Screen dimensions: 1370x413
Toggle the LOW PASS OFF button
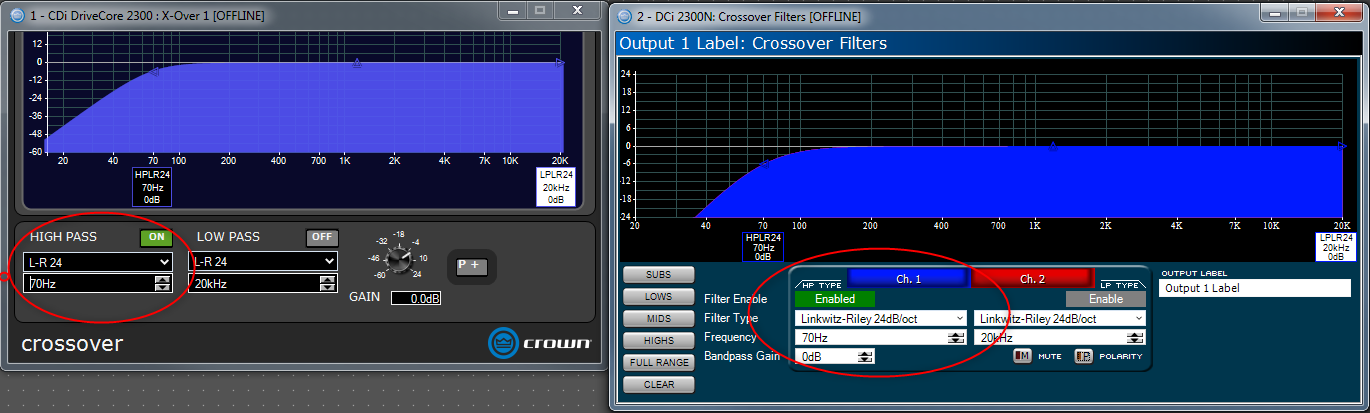(x=322, y=238)
